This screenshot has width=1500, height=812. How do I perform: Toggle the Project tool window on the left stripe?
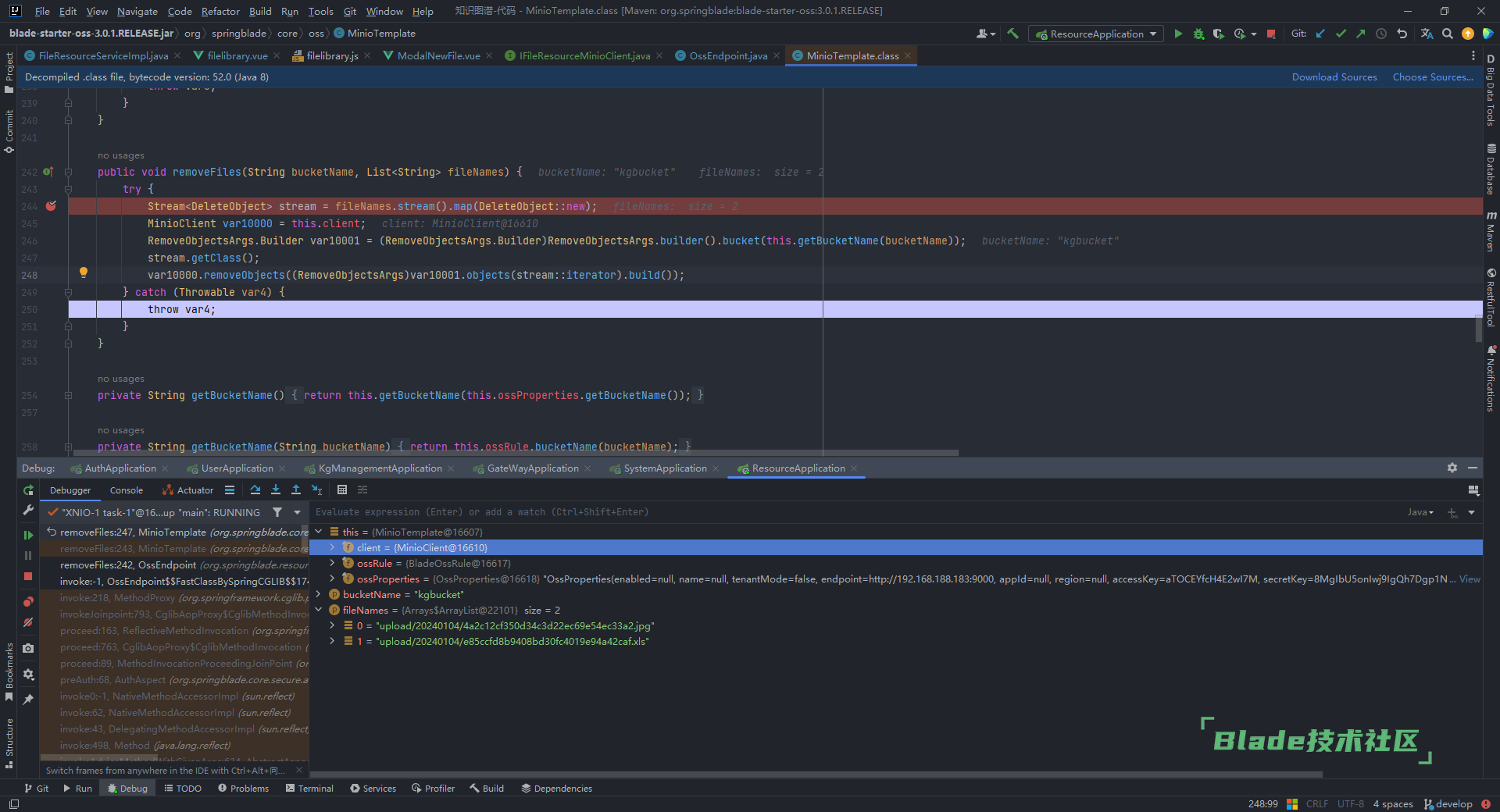(9, 73)
